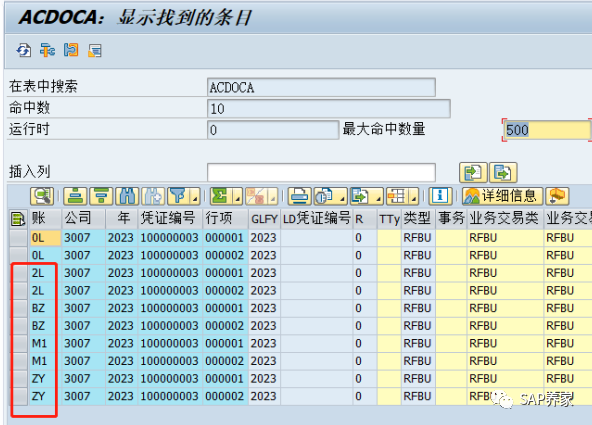The image size is (592, 425).
Task: Click the 类型 RFBU cell in the first row
Action: tap(418, 238)
